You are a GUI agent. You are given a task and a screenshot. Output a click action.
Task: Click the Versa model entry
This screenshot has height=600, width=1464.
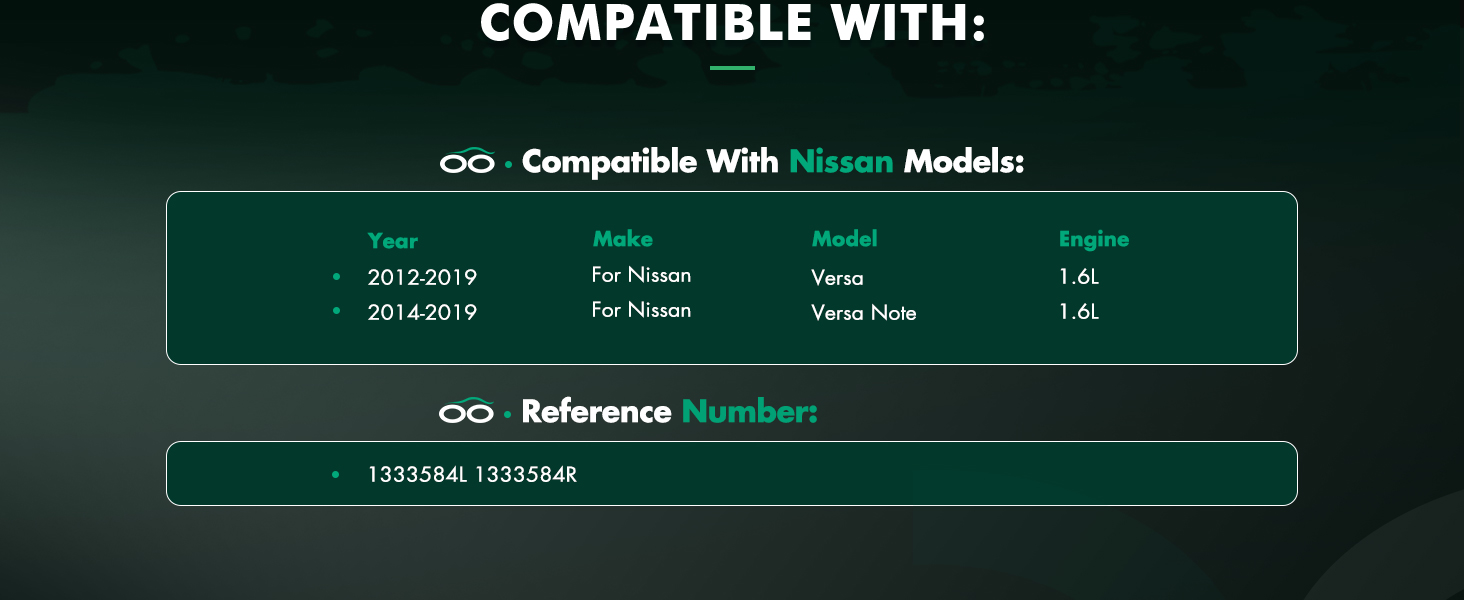837,277
